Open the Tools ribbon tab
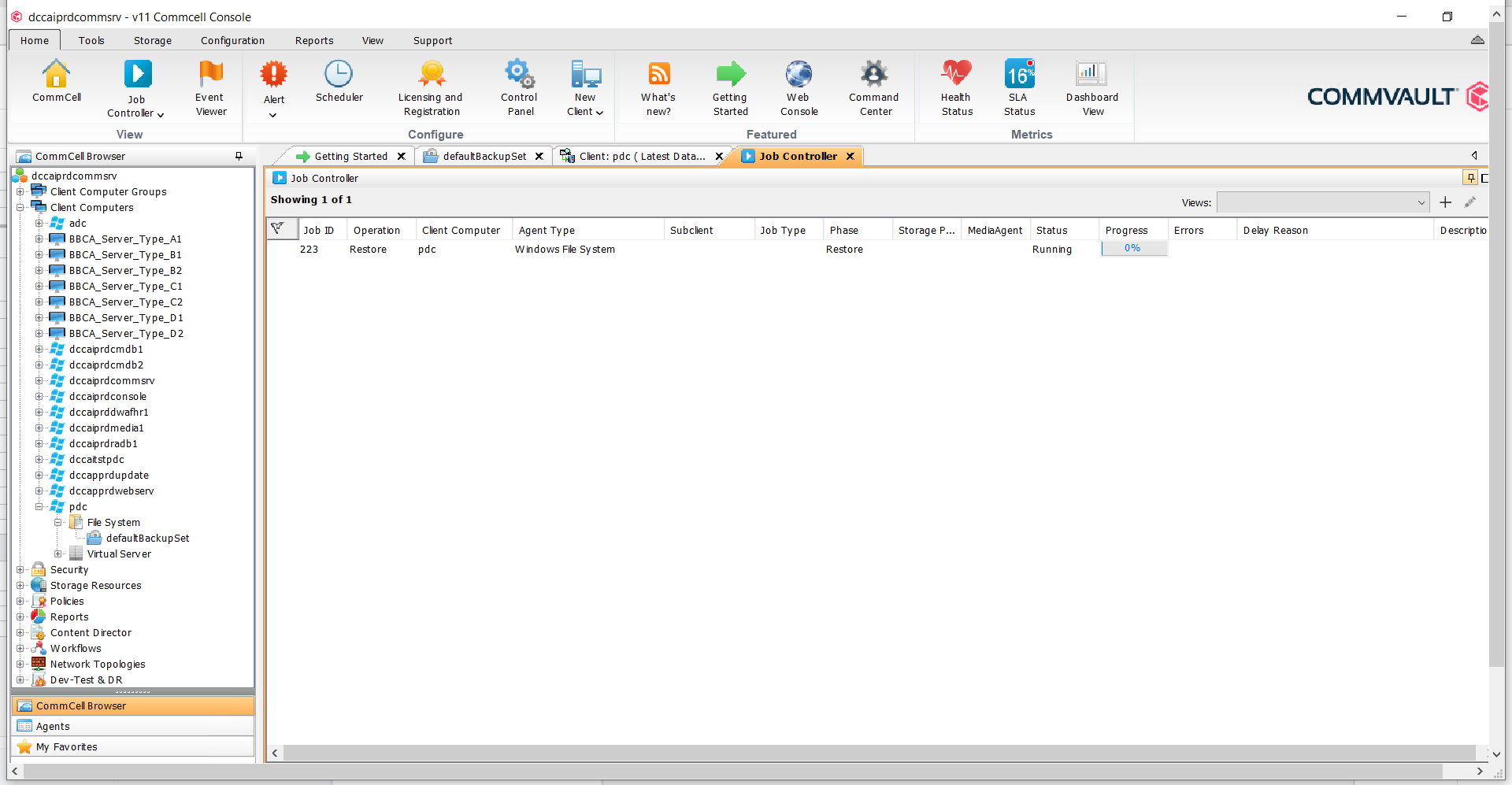The height and width of the screenshot is (785, 1512). pyautogui.click(x=91, y=40)
